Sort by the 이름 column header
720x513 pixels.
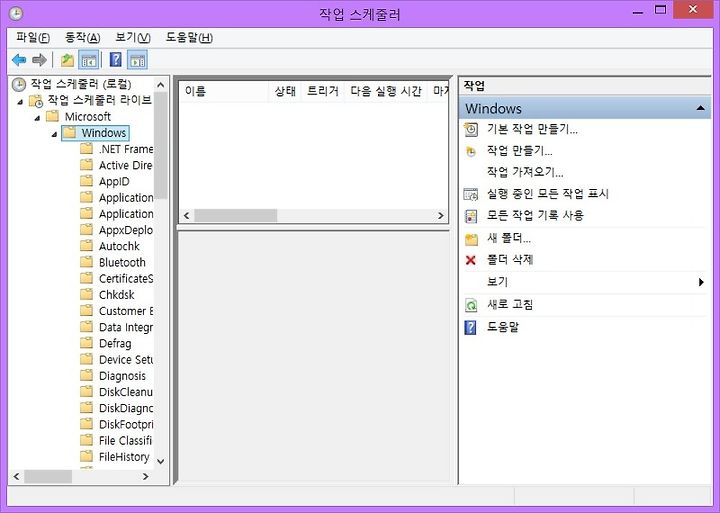223,91
